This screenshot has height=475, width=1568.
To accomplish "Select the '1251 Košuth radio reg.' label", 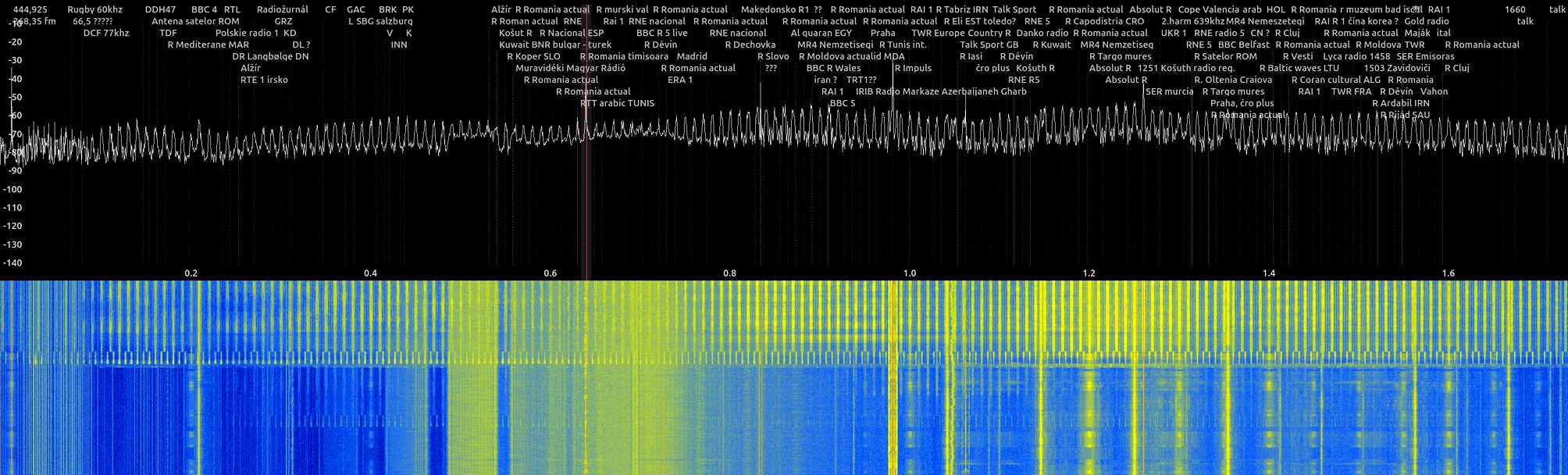I will pyautogui.click(x=1186, y=68).
